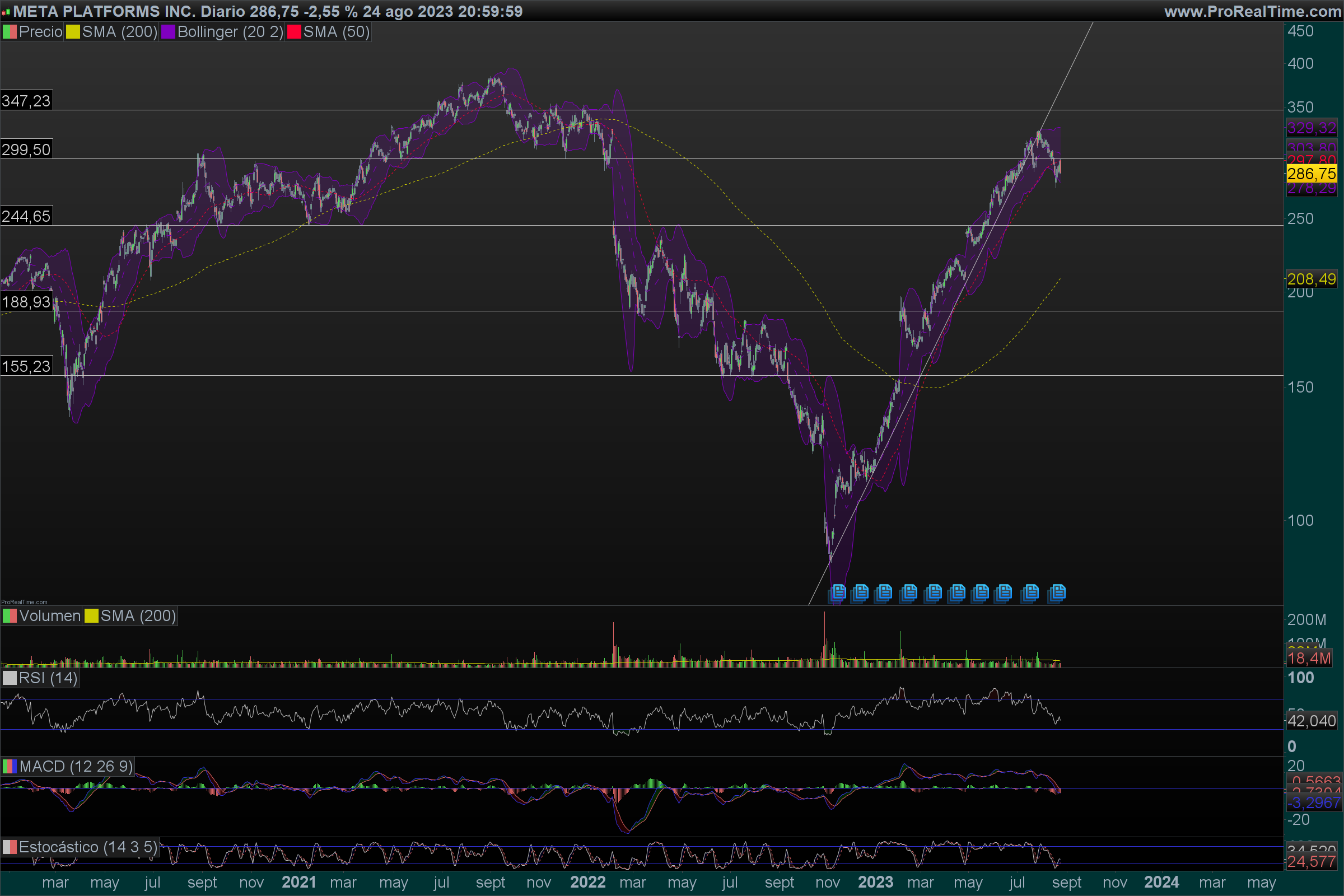
Task: Click the yellow 286,75 current price tag
Action: click(x=1311, y=174)
